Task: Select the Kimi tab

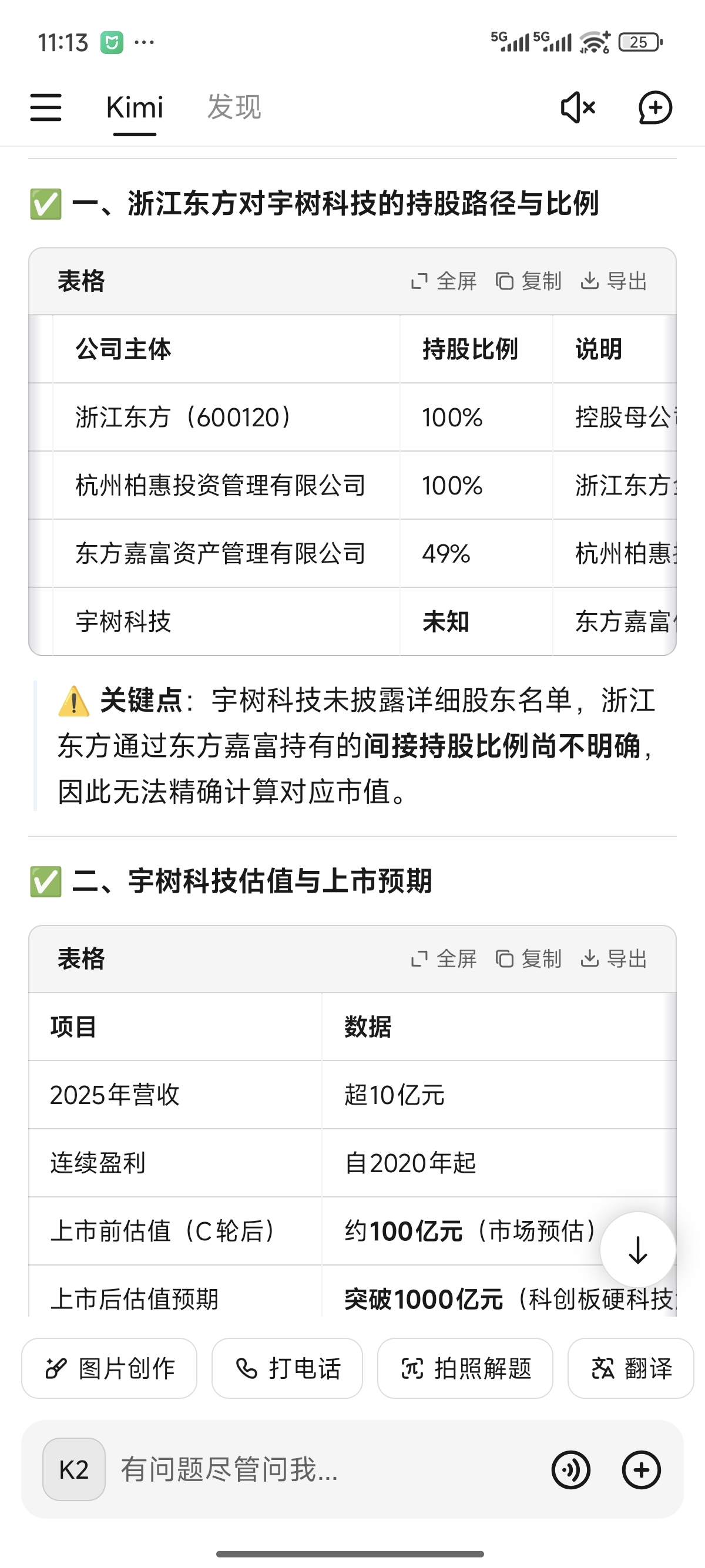Action: [135, 107]
